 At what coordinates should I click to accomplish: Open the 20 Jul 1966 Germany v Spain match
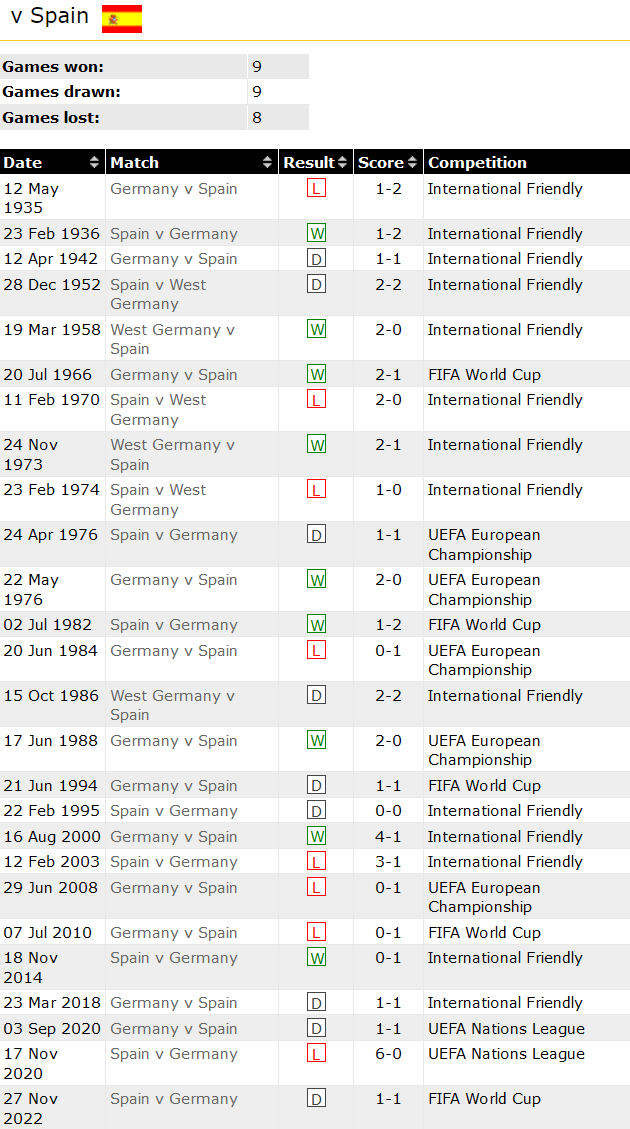click(x=174, y=375)
